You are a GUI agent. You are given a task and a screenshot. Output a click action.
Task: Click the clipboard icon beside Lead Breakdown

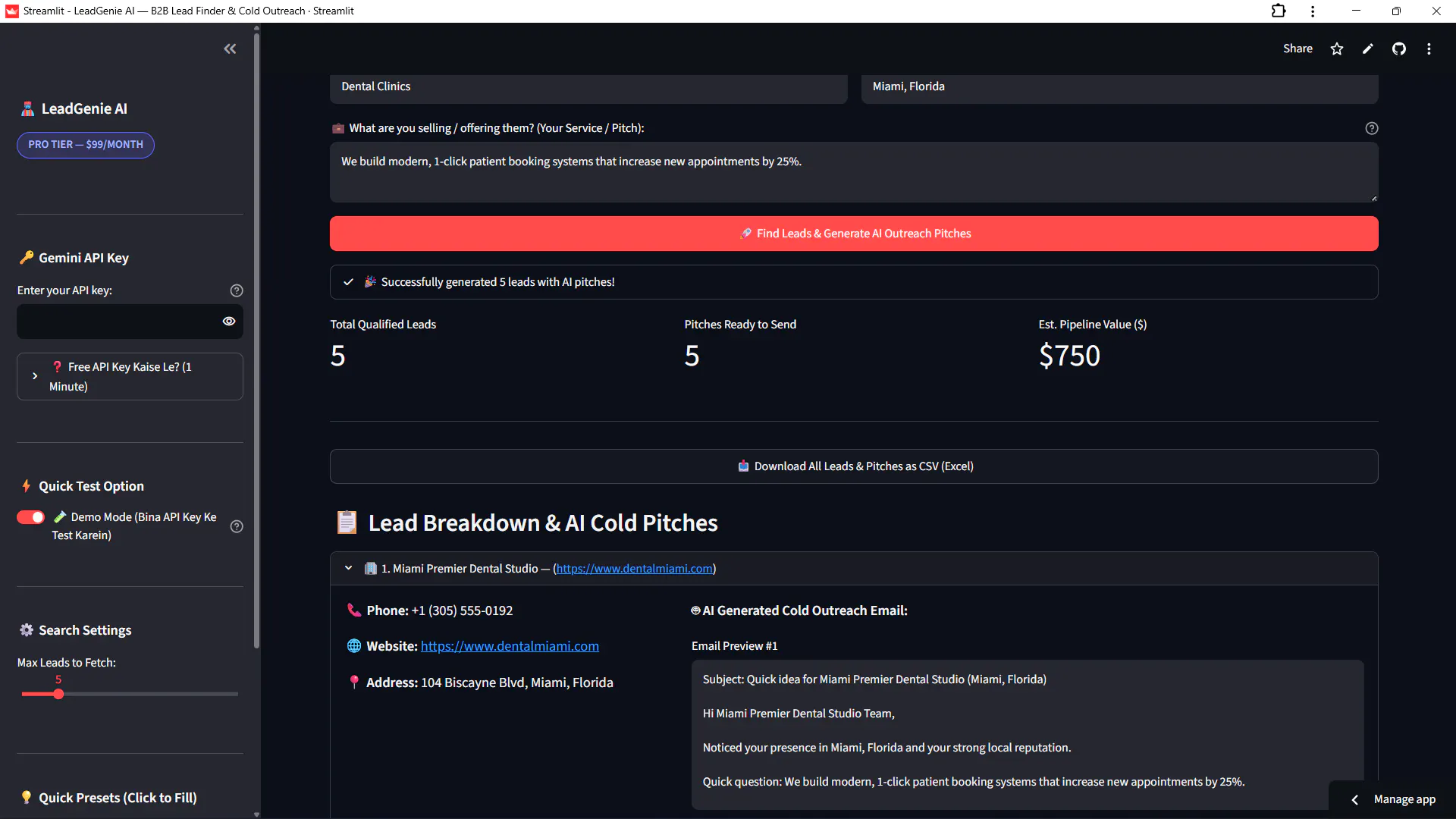coord(347,522)
